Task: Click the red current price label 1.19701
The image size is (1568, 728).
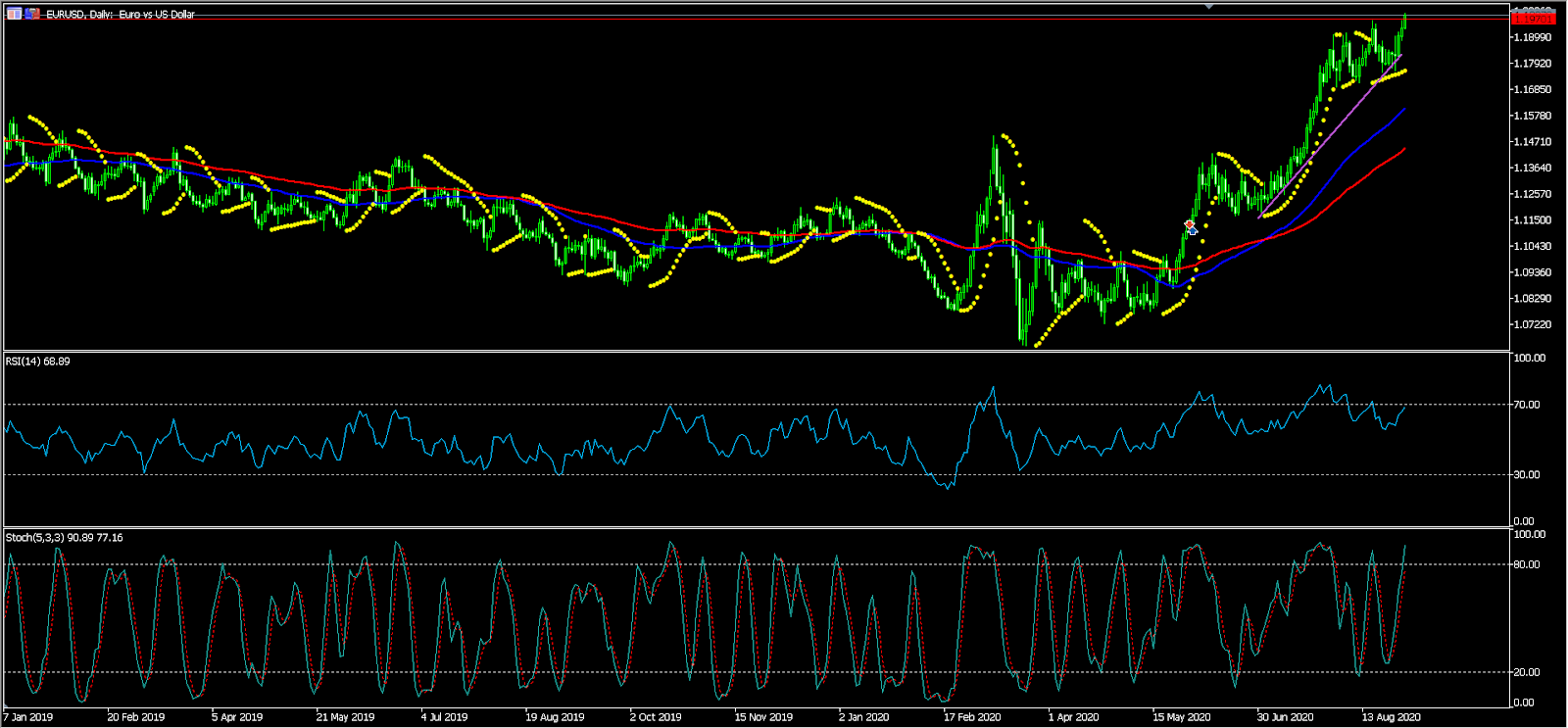Action: coord(1533,19)
